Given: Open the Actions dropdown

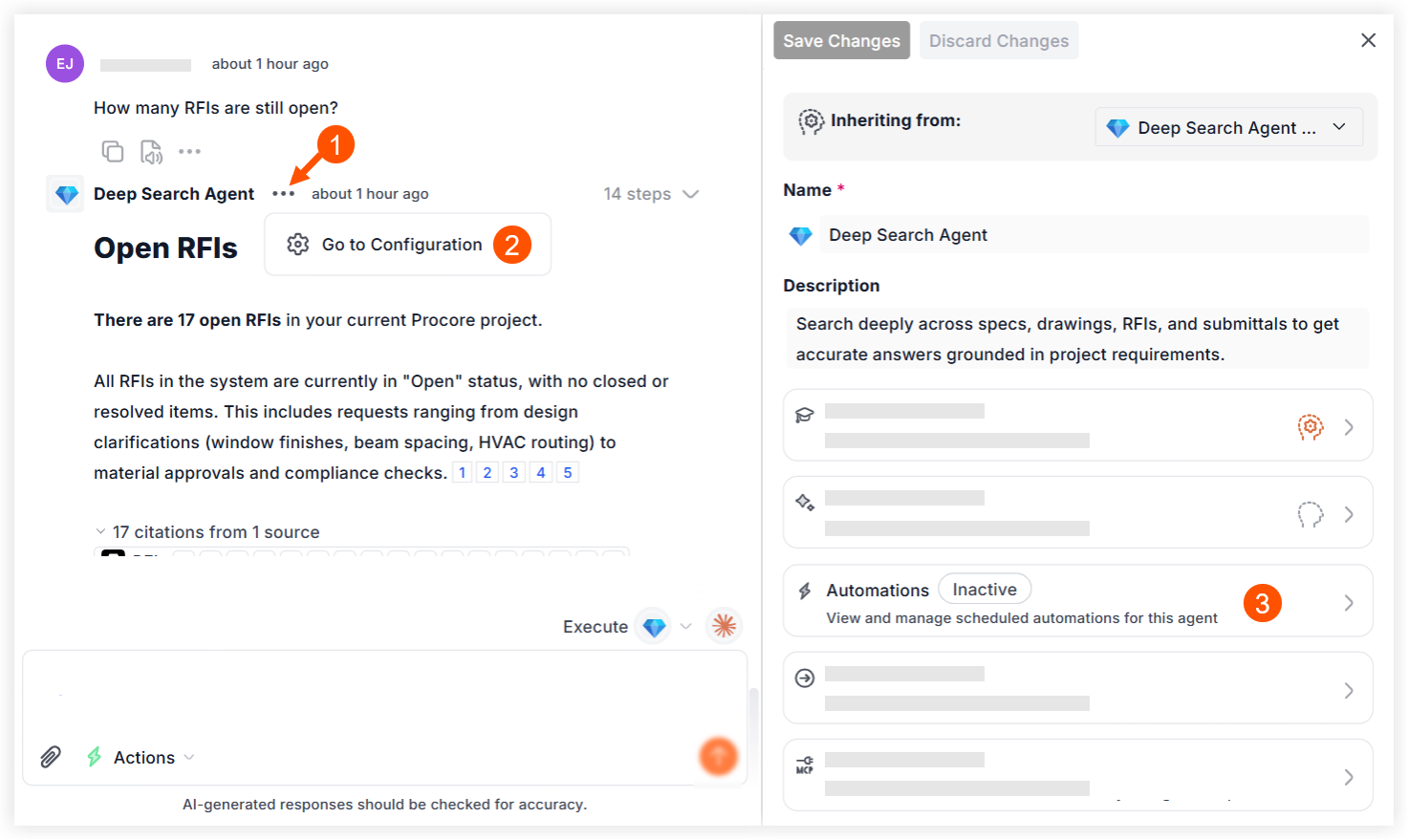Looking at the screenshot, I should [x=154, y=757].
